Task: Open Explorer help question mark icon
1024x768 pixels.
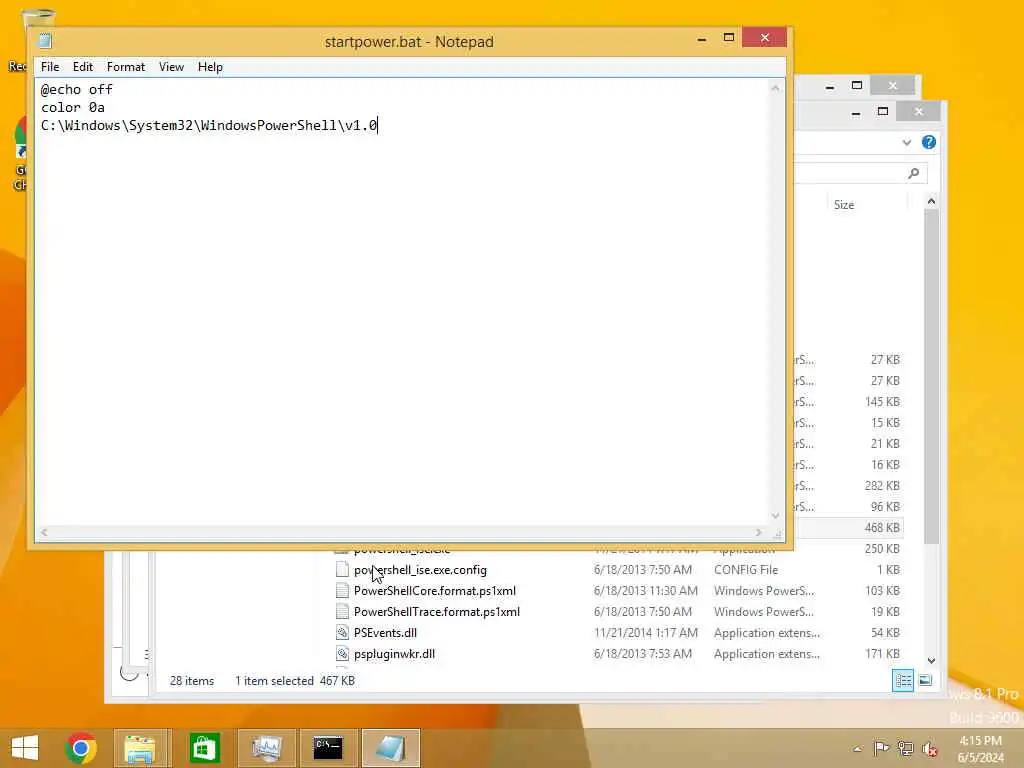Action: coord(929,142)
